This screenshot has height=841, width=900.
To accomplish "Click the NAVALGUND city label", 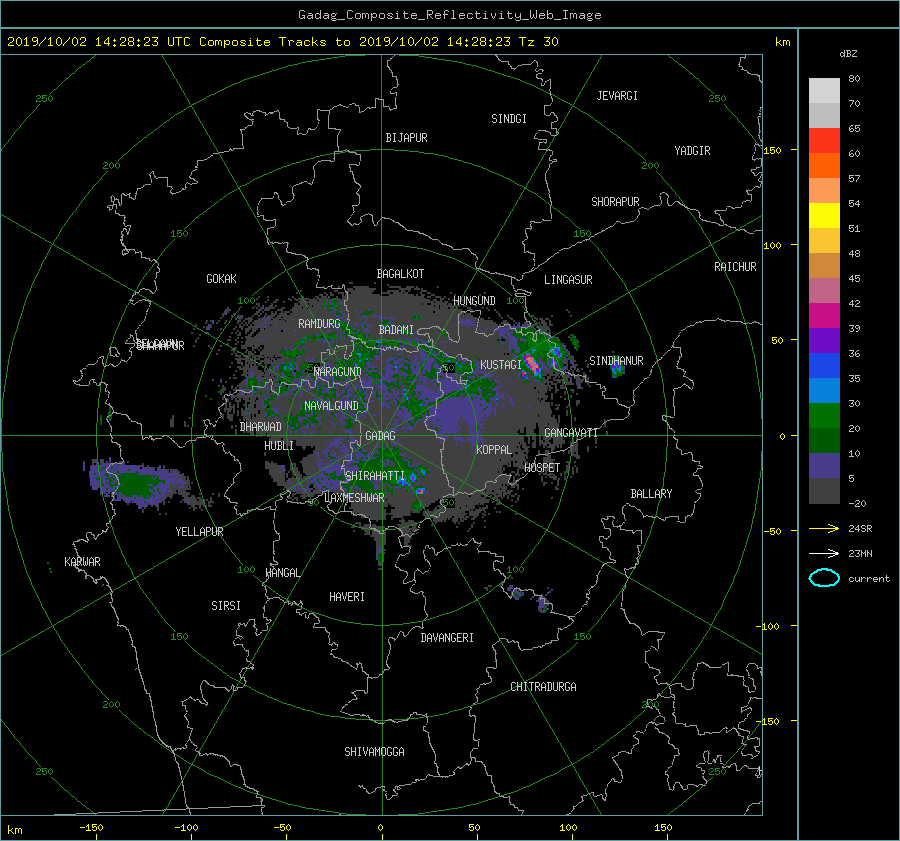I will [x=331, y=406].
